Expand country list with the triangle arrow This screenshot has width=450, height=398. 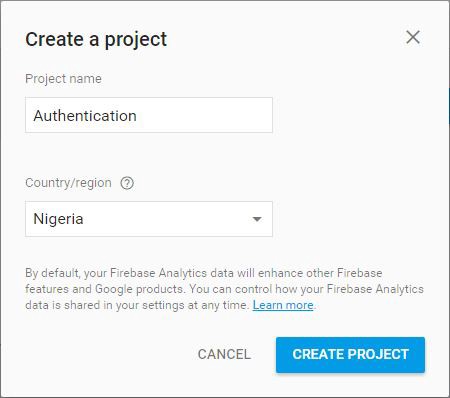coord(257,219)
